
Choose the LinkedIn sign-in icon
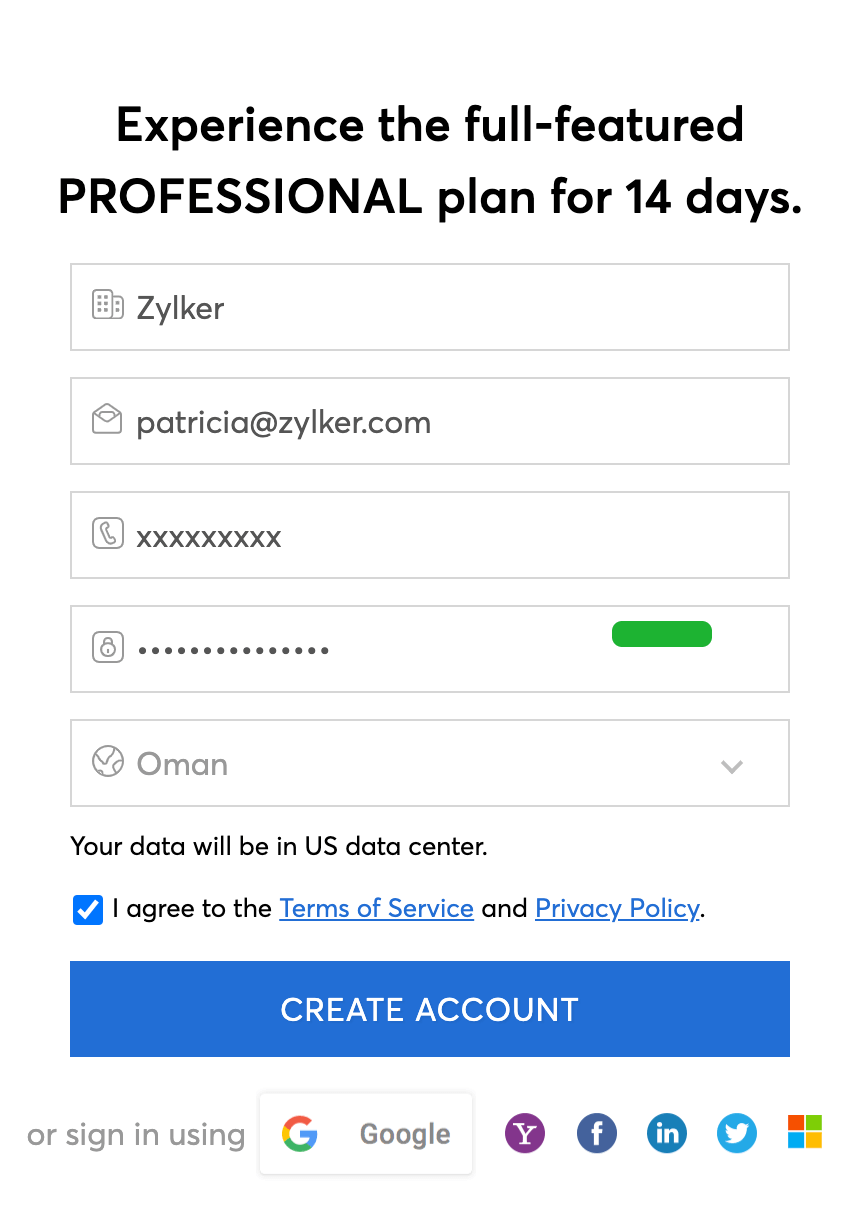click(x=667, y=1134)
